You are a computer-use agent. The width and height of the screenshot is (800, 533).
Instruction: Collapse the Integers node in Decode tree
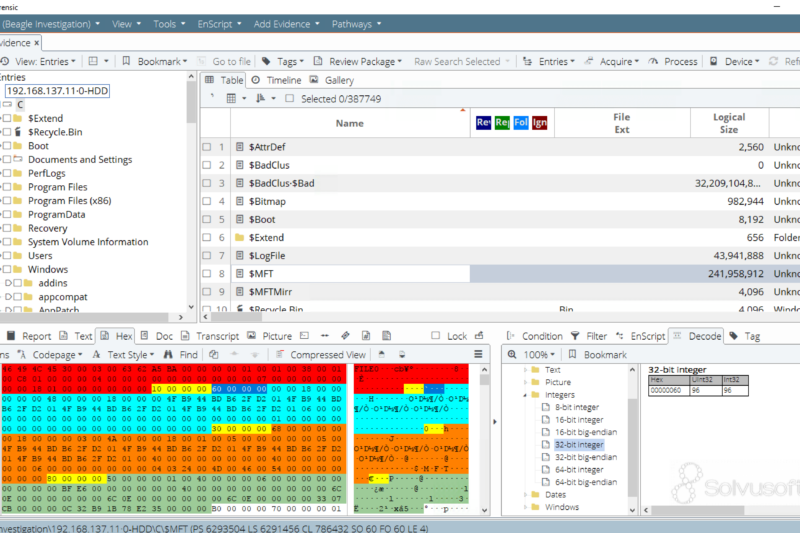pyautogui.click(x=525, y=395)
